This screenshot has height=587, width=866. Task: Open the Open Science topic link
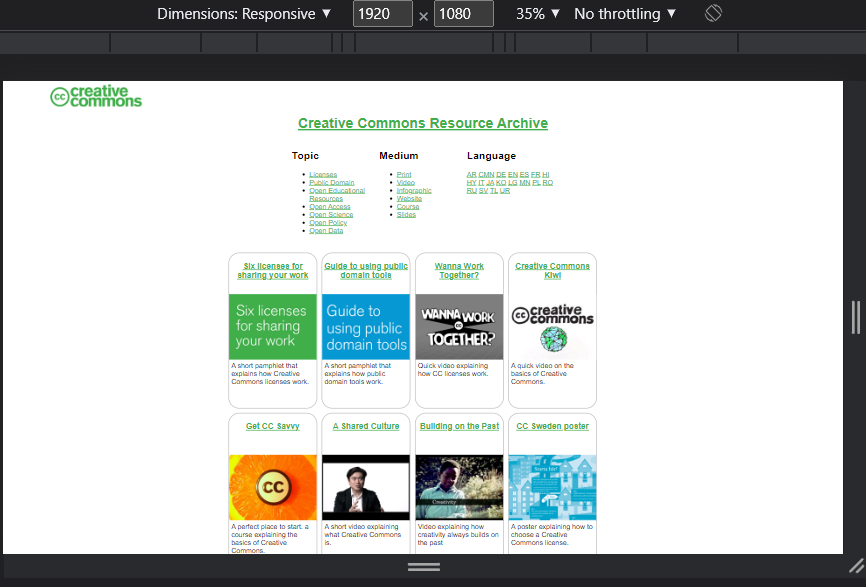pyautogui.click(x=331, y=214)
